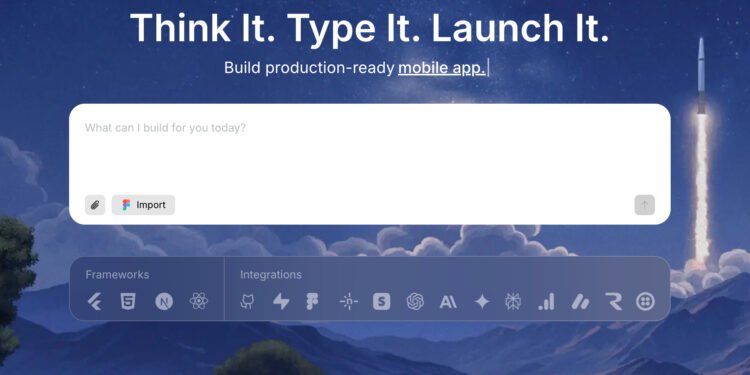Select the sparkle crosshair integration icon

coord(349,301)
